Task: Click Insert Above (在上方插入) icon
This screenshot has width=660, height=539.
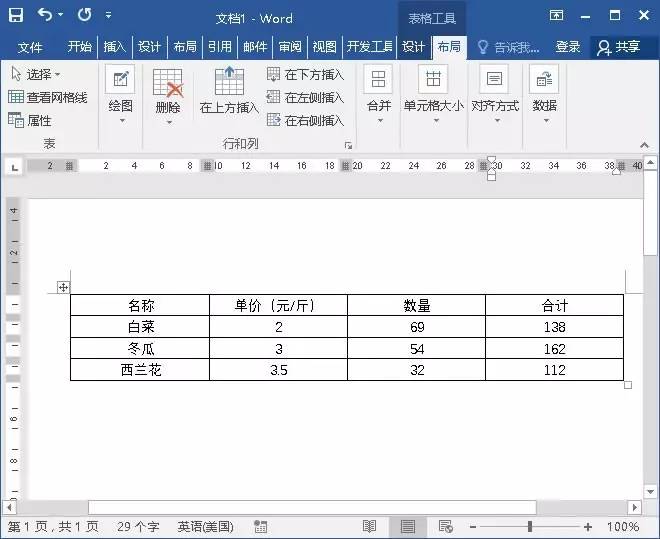Action: (x=229, y=84)
